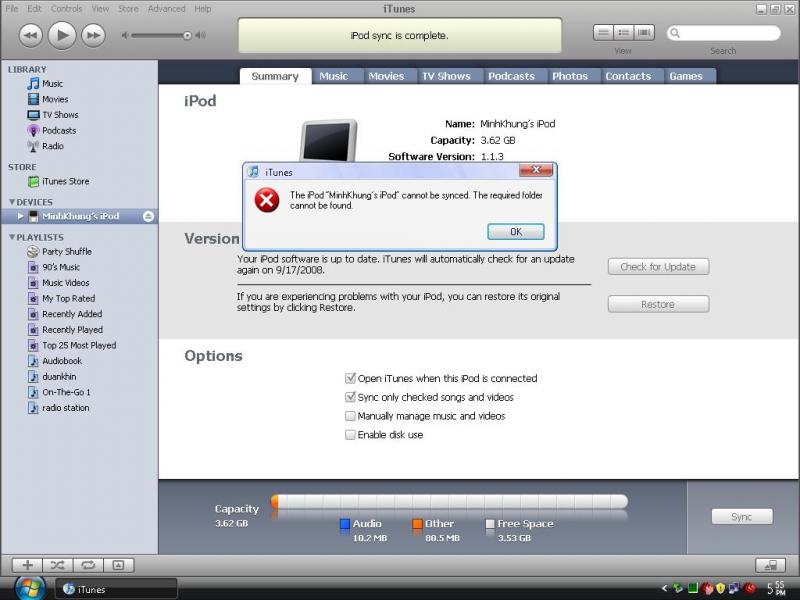Create a new playlist with plus button
This screenshot has width=800, height=600.
click(x=27, y=565)
